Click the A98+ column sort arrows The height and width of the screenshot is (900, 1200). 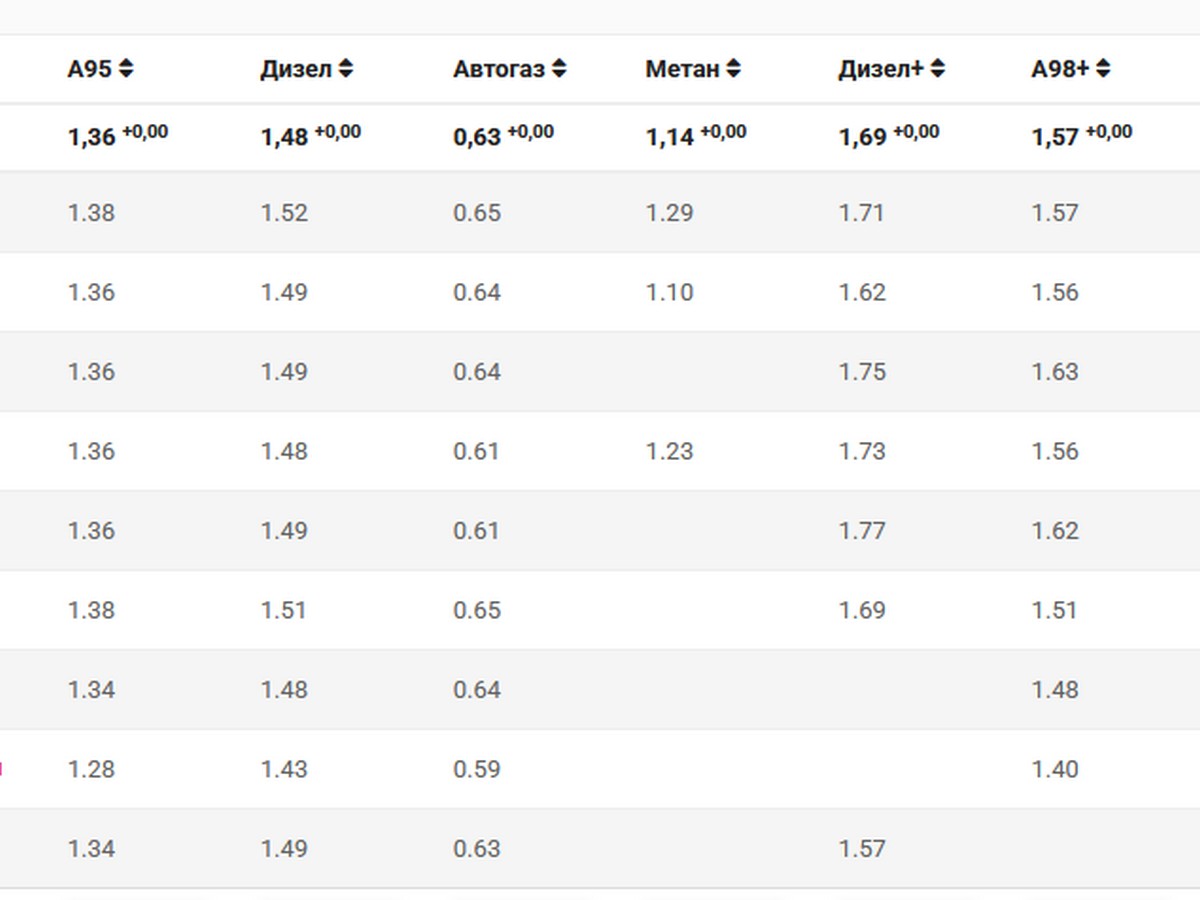click(1103, 69)
